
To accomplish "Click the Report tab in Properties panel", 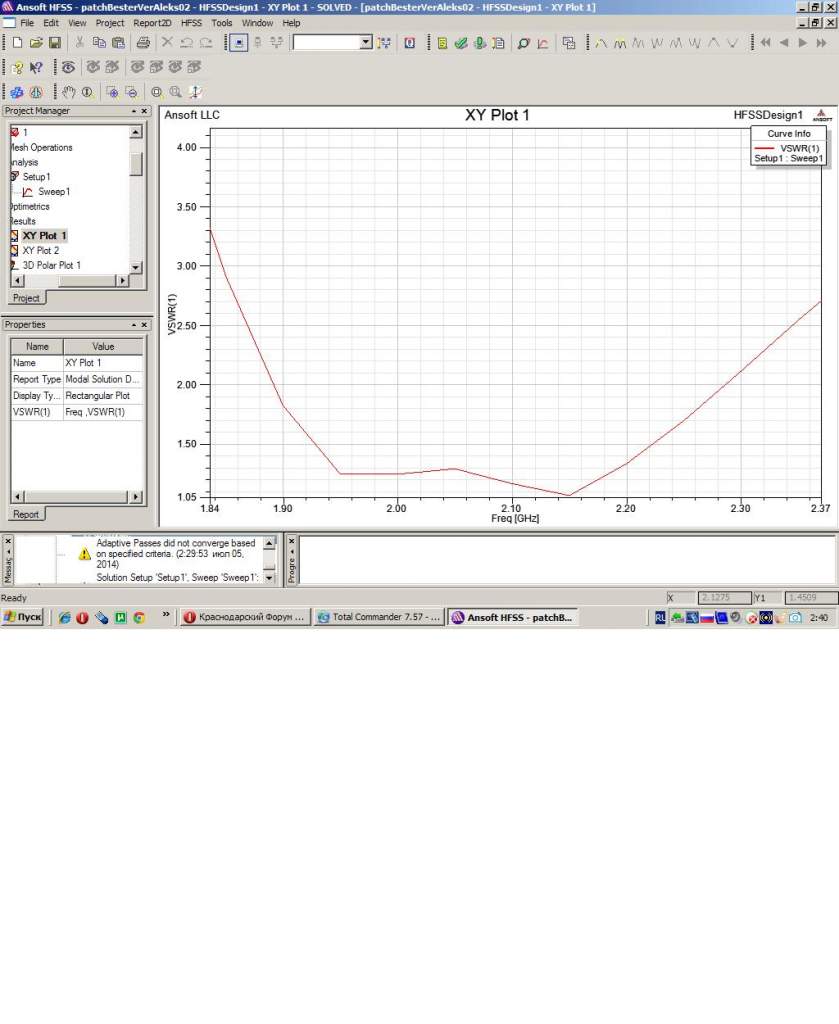I will pos(26,514).
